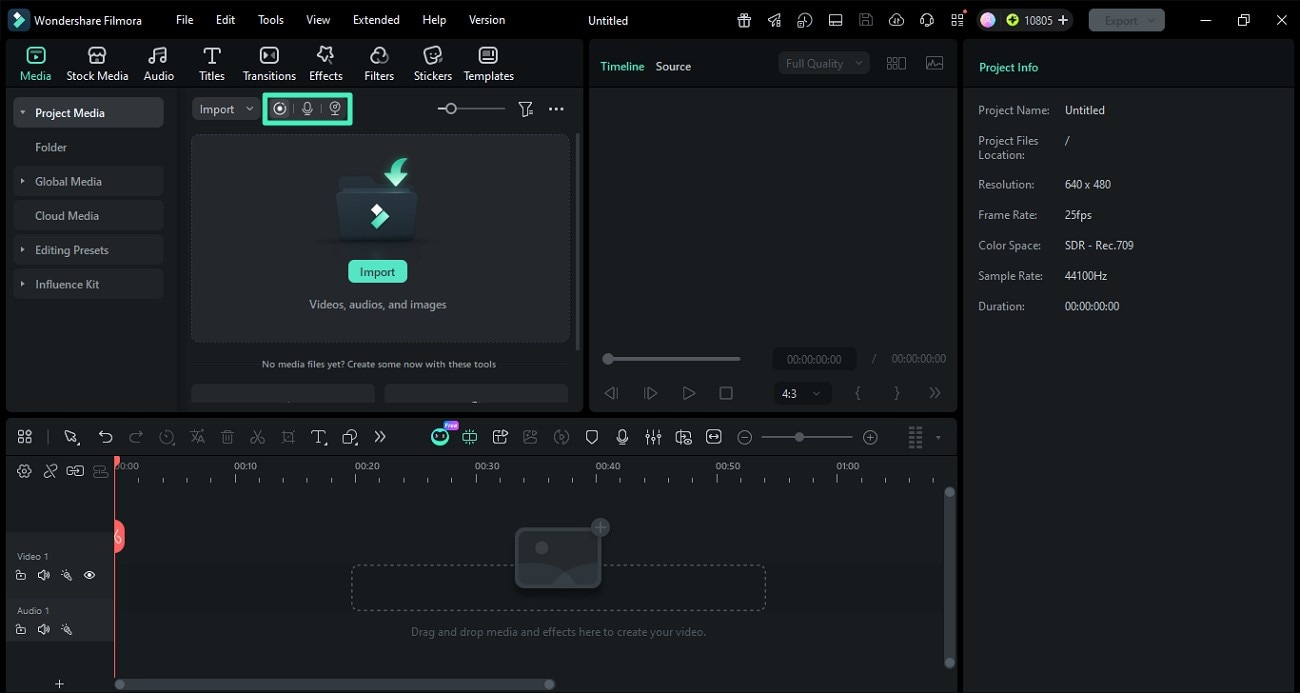Viewport: 1300px width, 693px height.
Task: Open the timeline layout options dropdown arrow
Action: point(938,437)
